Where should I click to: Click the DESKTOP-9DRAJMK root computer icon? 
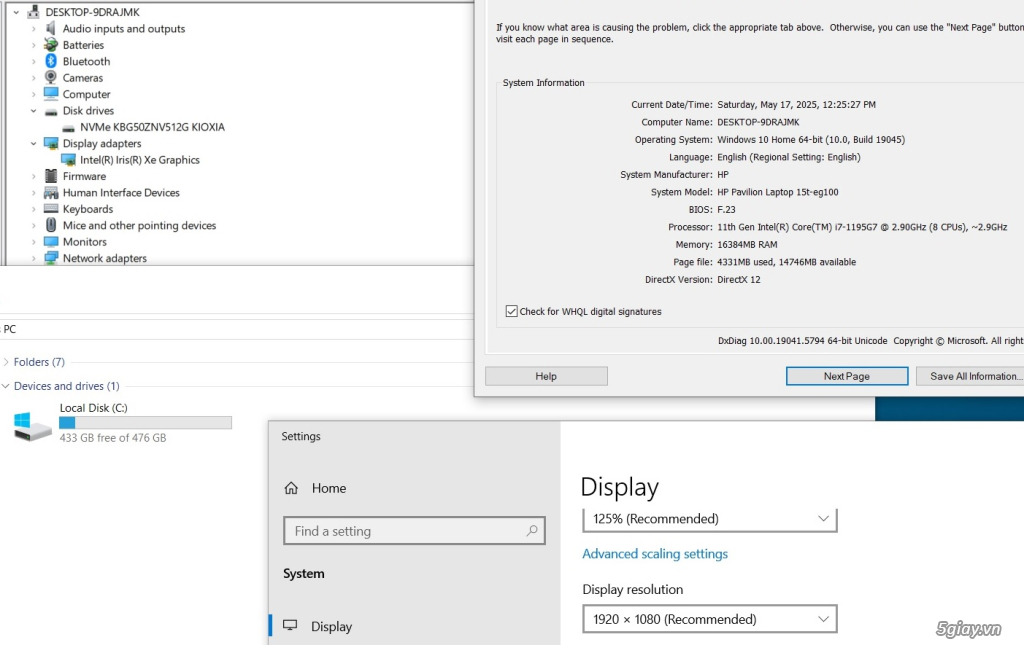point(33,12)
